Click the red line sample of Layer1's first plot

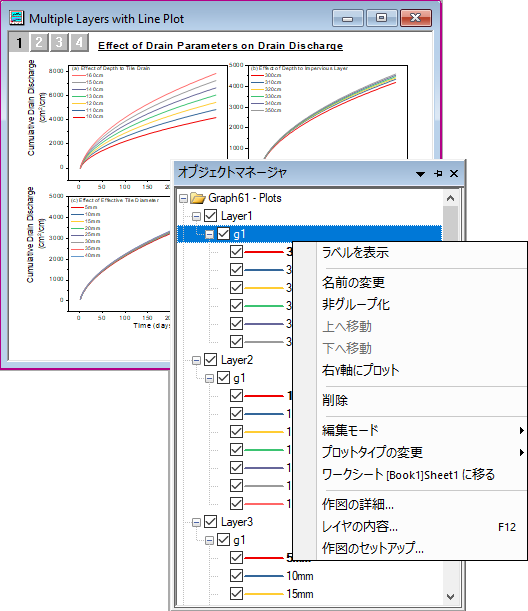tap(264, 252)
